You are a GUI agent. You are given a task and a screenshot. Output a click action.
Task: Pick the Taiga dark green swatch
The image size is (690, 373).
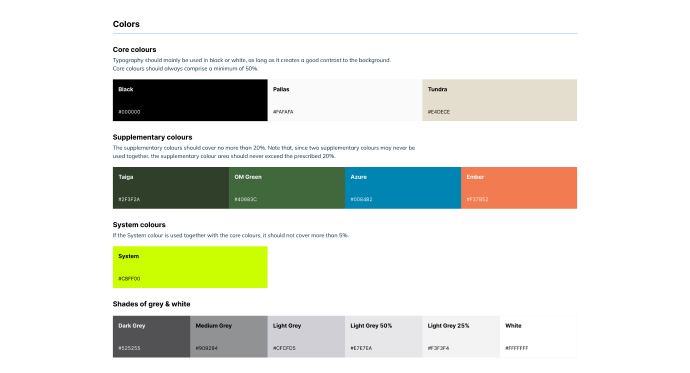pos(171,188)
